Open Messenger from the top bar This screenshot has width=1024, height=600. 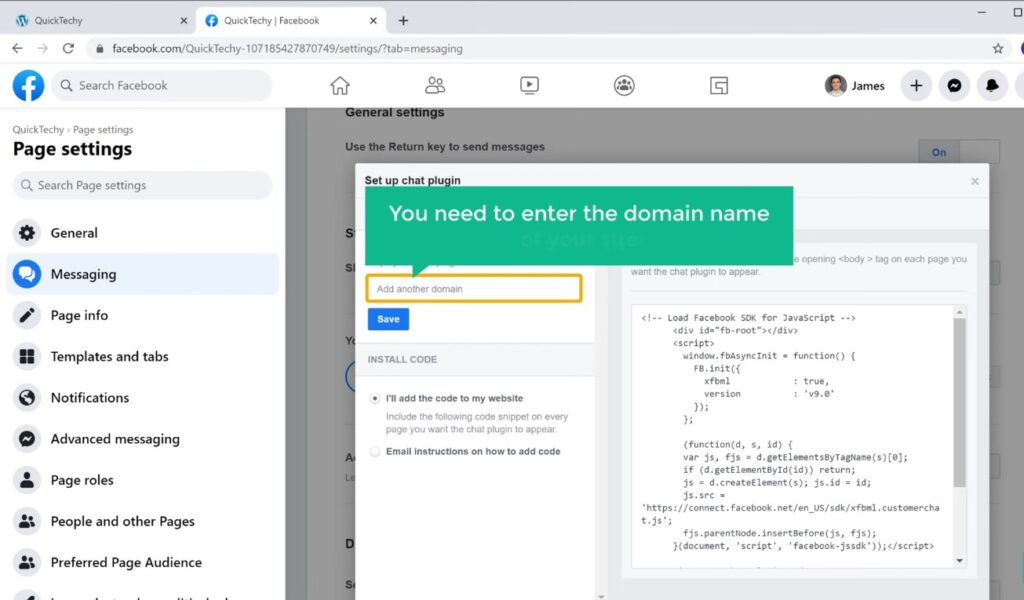click(955, 85)
